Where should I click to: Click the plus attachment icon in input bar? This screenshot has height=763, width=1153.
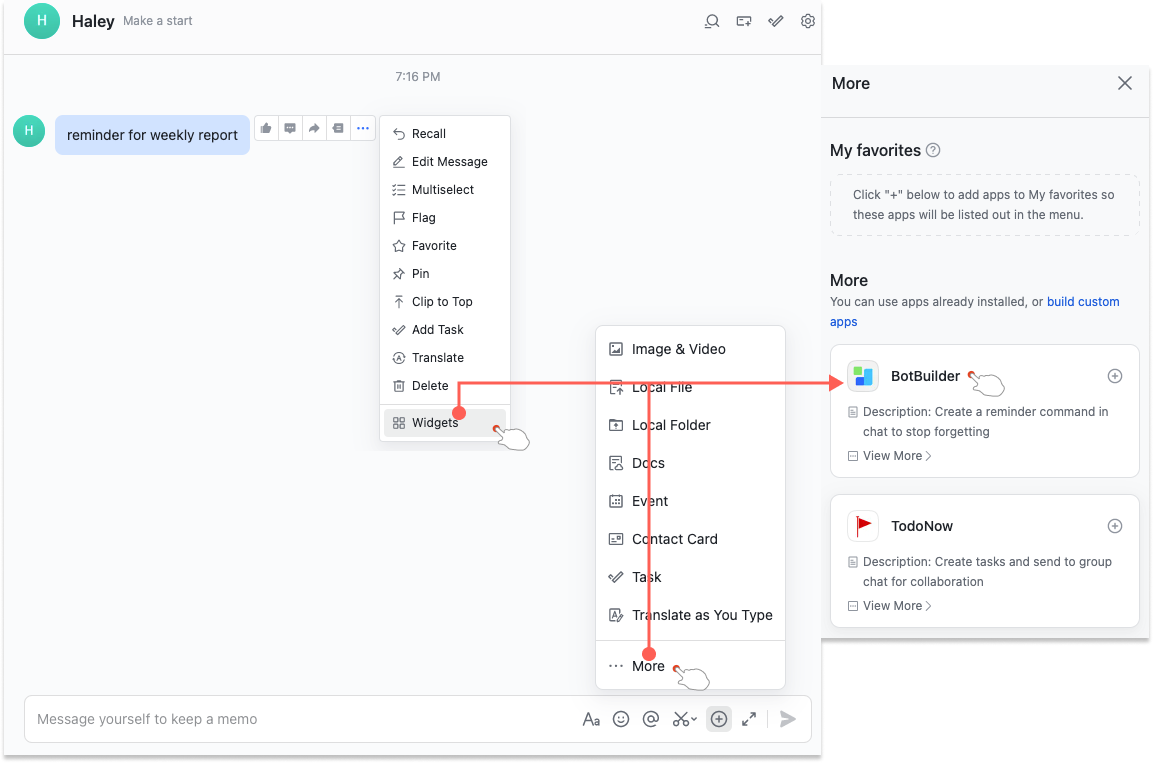tap(718, 718)
